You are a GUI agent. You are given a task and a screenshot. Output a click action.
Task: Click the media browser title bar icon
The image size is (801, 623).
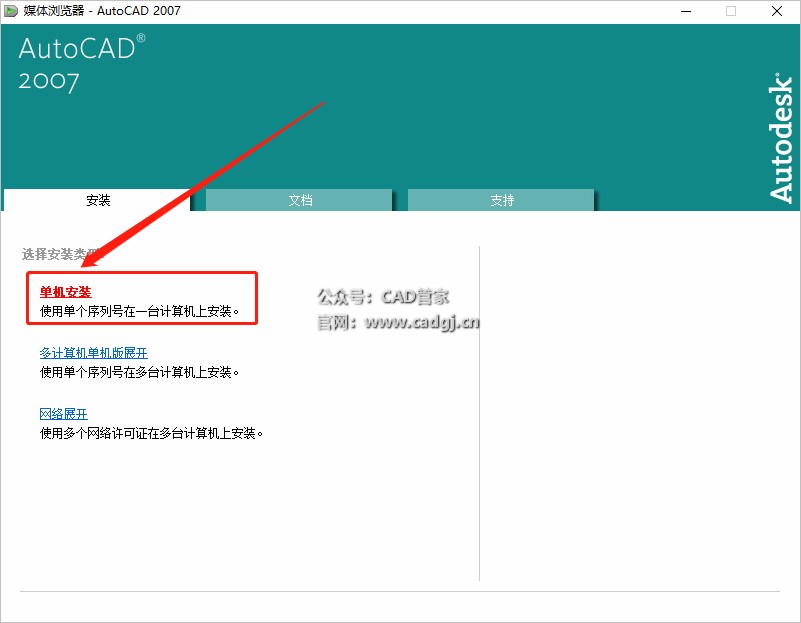point(11,11)
